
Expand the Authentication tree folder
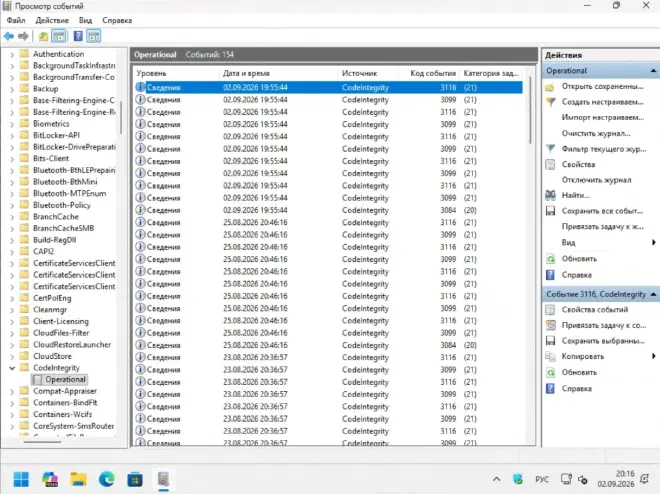pos(12,54)
